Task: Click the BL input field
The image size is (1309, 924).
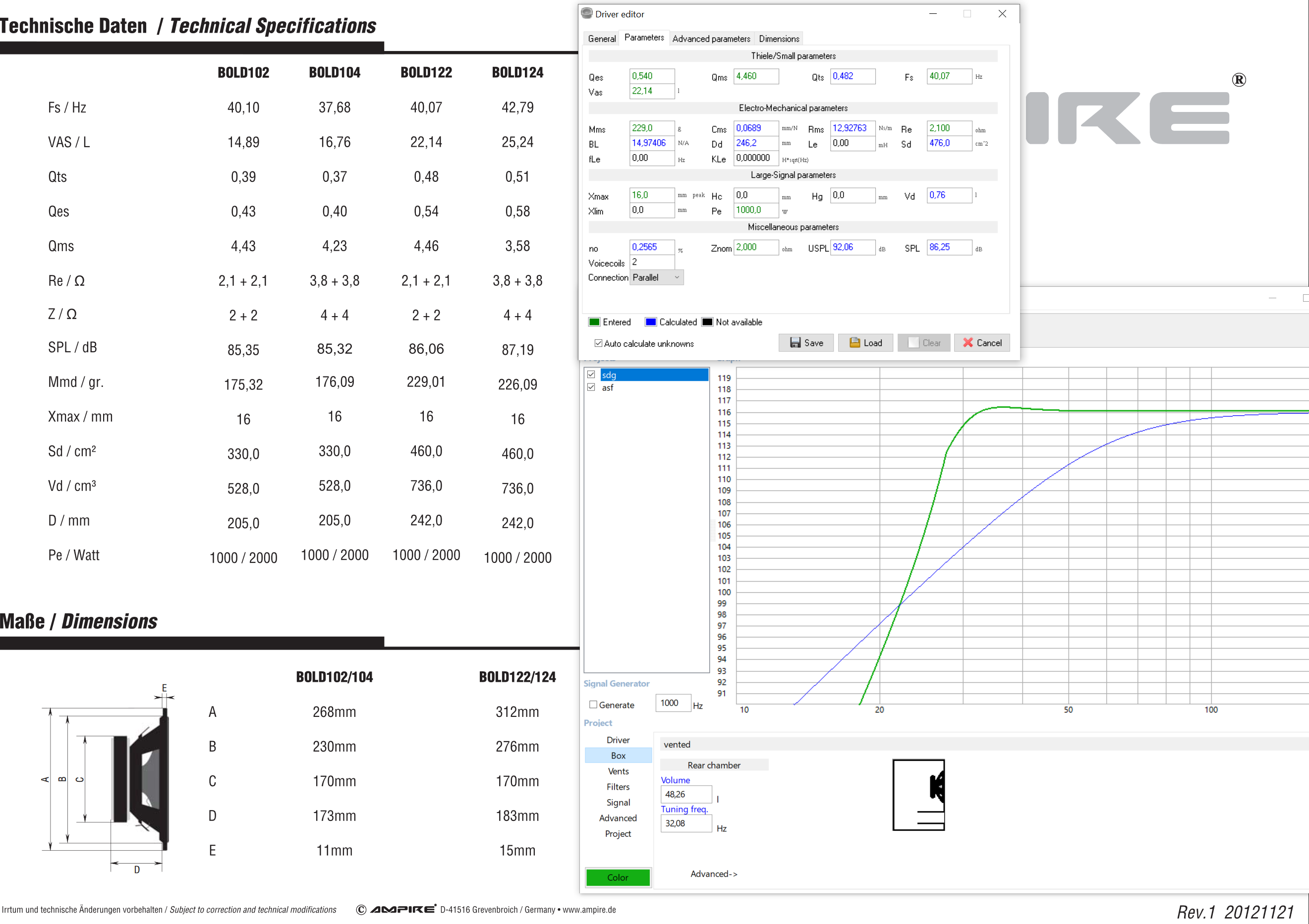Action: click(x=652, y=143)
